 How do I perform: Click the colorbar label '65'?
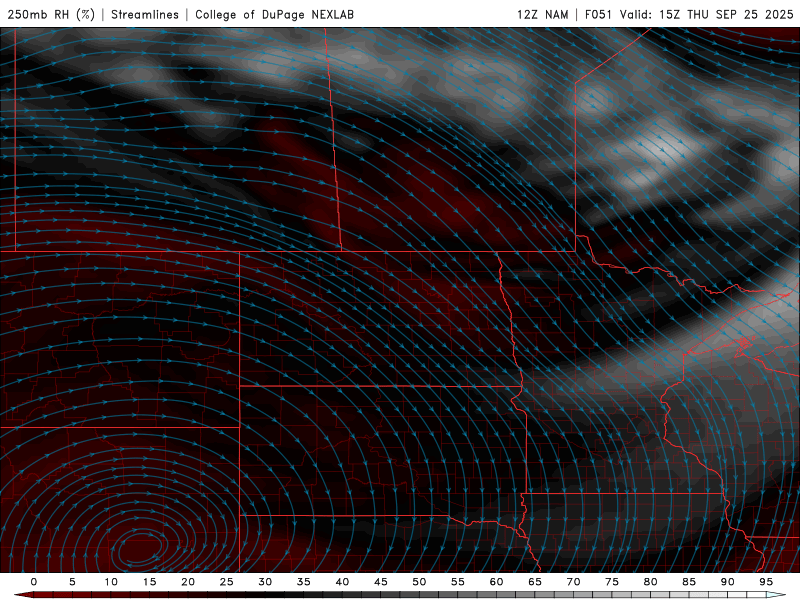tap(535, 582)
